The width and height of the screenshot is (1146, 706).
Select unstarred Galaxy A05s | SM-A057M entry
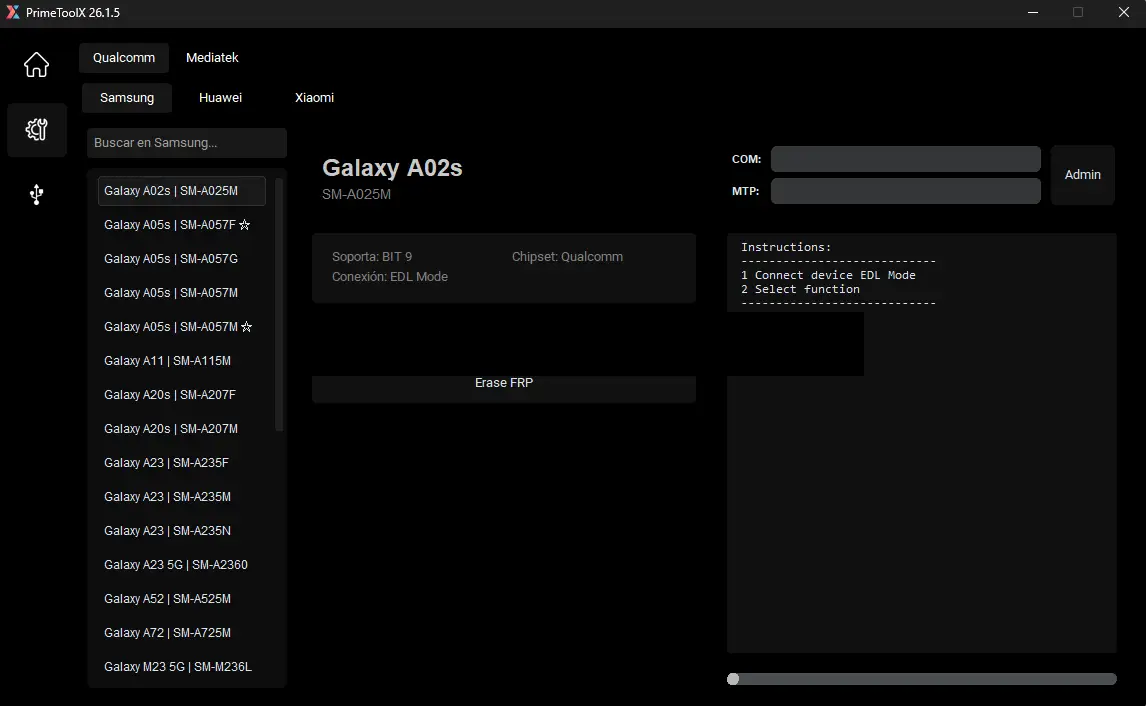(181, 293)
